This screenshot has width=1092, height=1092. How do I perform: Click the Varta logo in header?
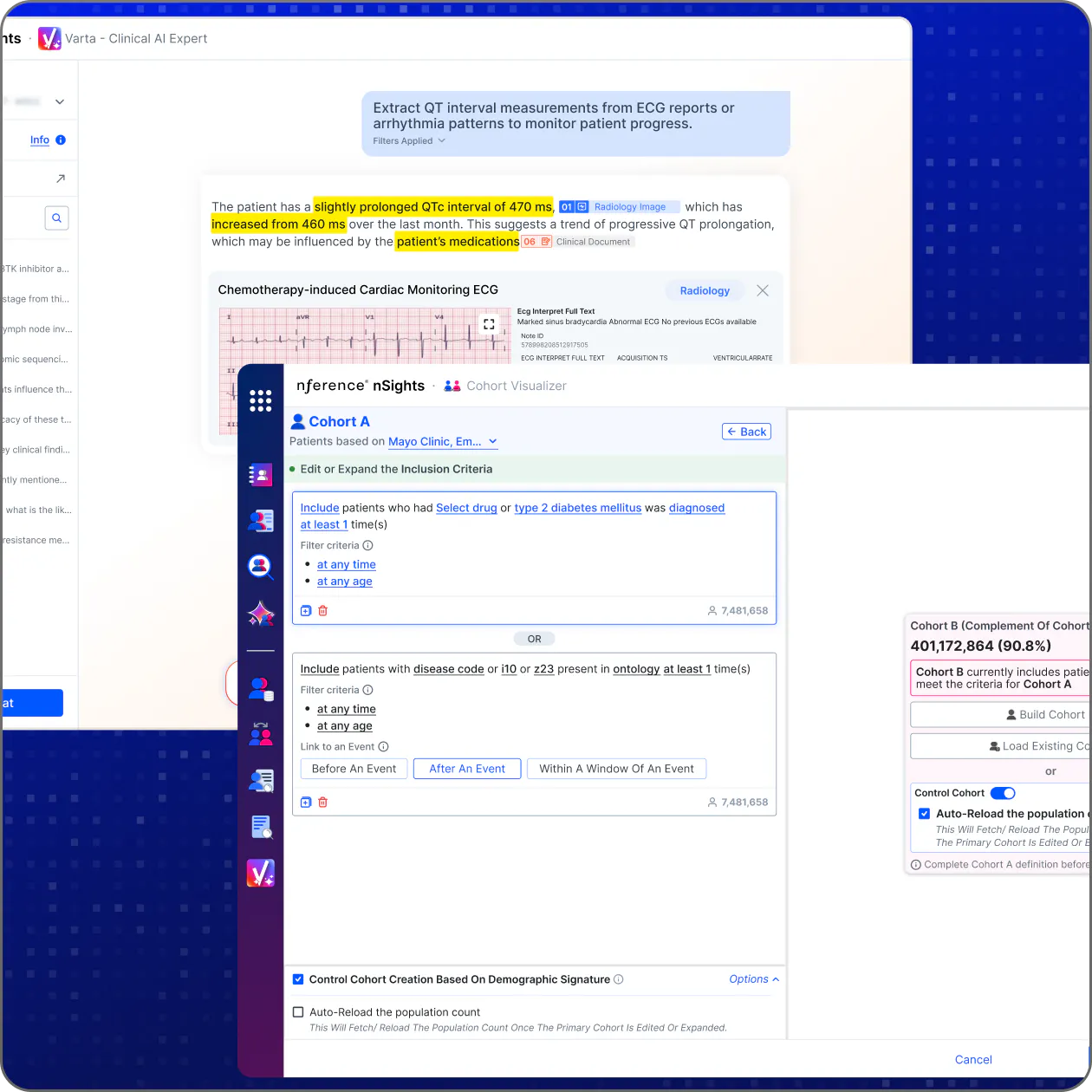click(49, 38)
